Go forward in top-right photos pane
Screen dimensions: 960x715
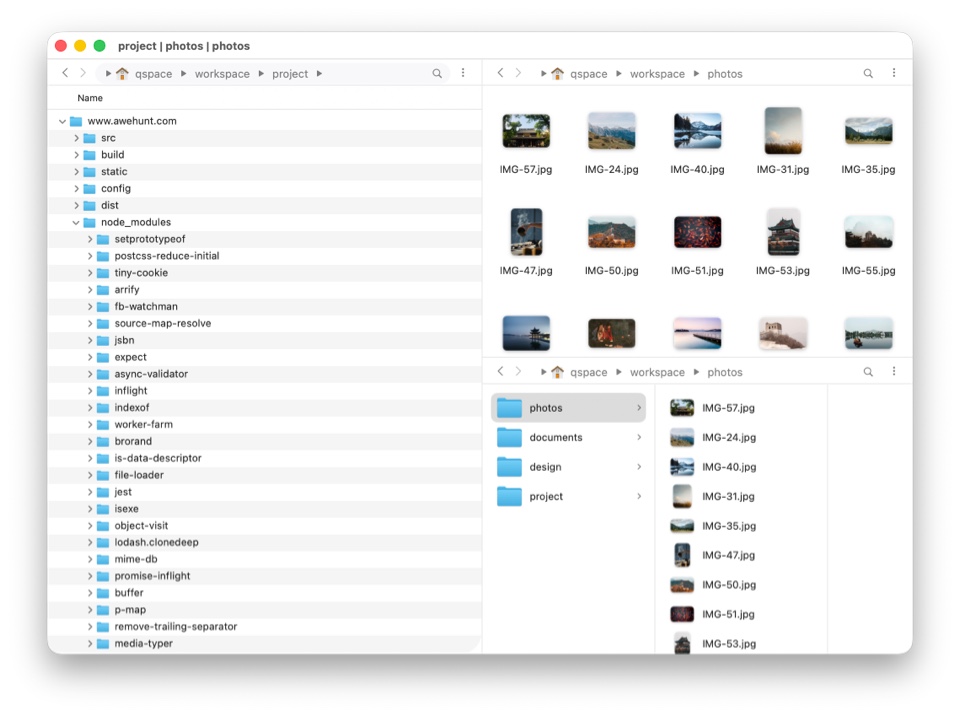[518, 74]
